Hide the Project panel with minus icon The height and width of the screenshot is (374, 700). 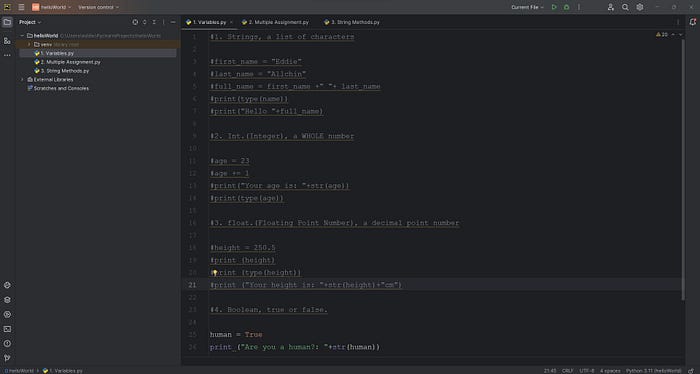(173, 22)
